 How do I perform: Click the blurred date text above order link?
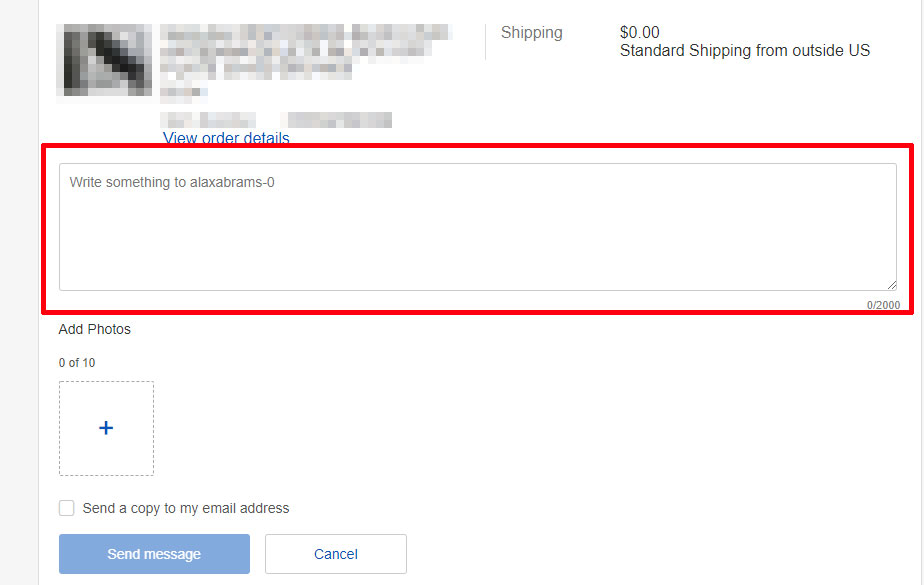click(208, 120)
